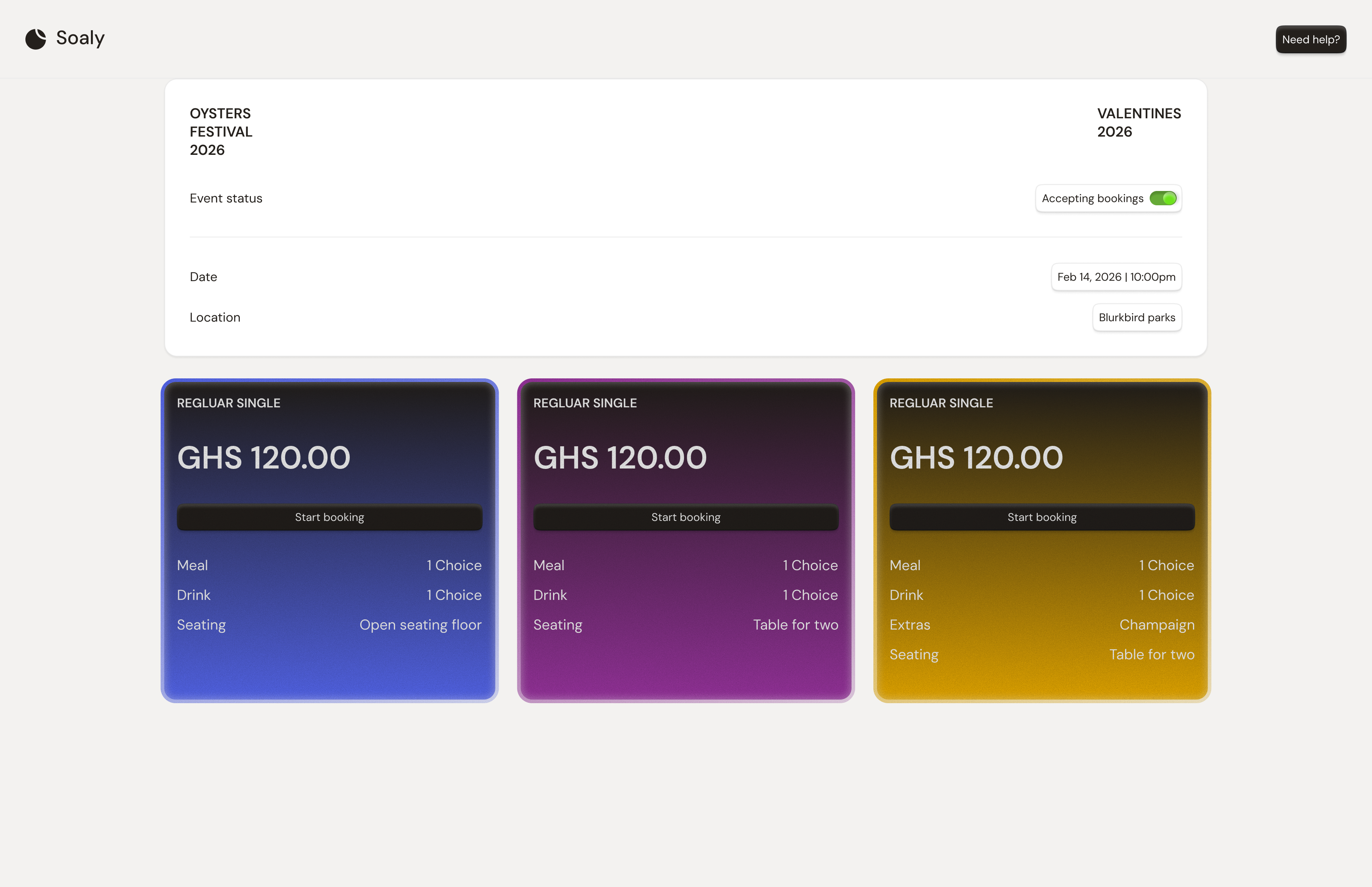Click Meal label on blue card
This screenshot has width=1372, height=887.
(192, 566)
